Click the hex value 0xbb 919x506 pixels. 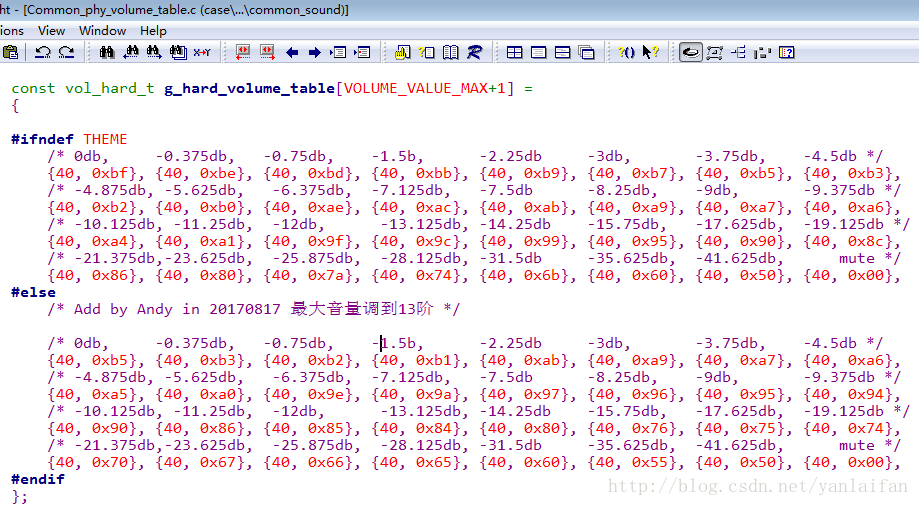[434, 174]
